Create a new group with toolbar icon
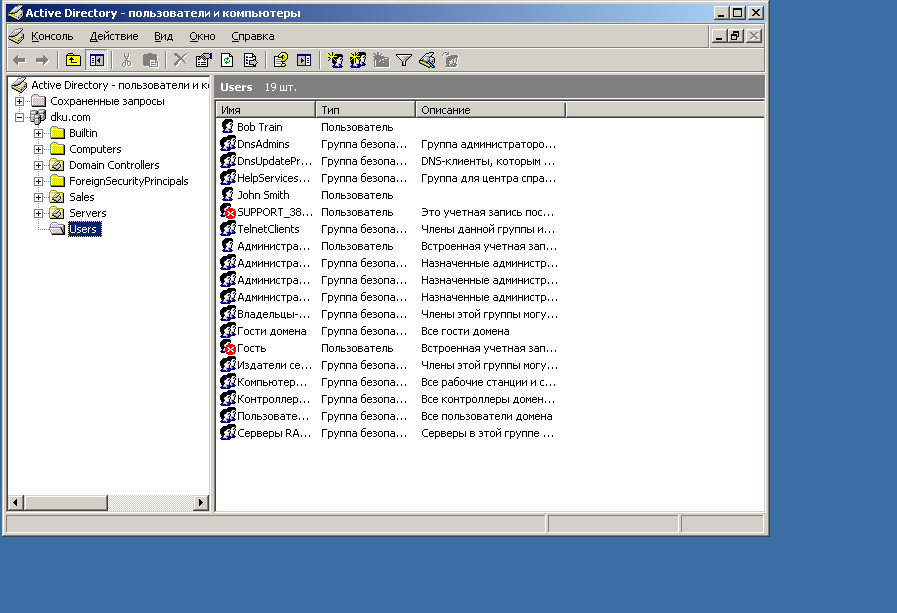This screenshot has width=897, height=613. point(358,60)
